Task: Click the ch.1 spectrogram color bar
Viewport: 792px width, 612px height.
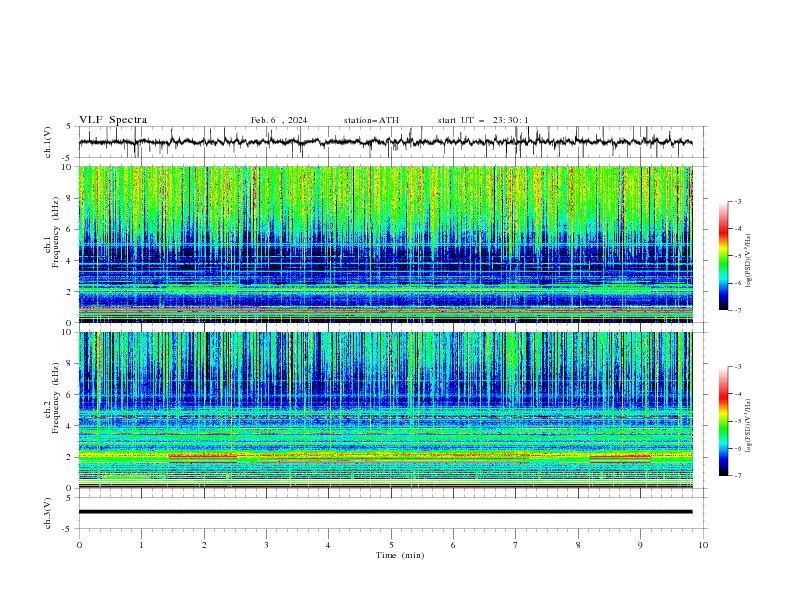Action: (723, 256)
